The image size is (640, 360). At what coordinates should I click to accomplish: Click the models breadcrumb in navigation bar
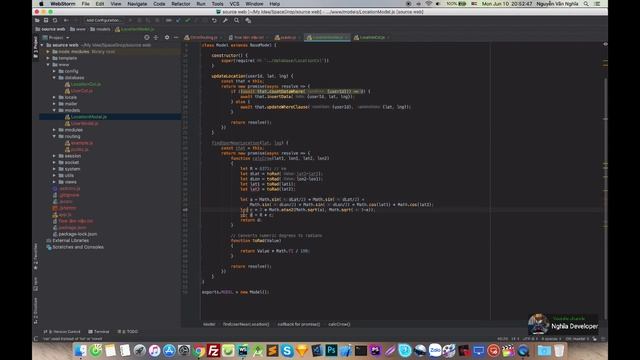[x=100, y=29]
